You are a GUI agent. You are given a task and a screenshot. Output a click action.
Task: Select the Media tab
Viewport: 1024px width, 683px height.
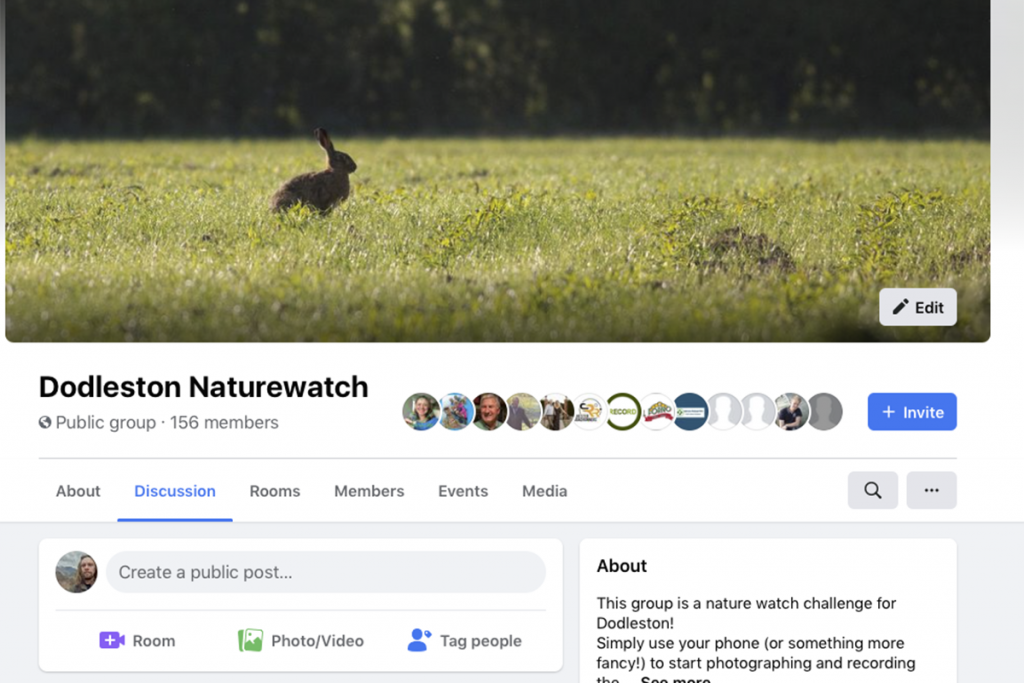click(544, 491)
